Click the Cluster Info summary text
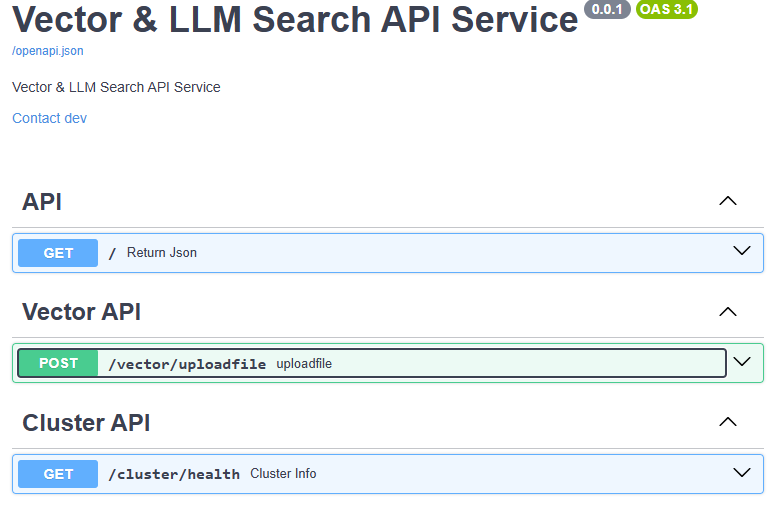 coord(283,473)
